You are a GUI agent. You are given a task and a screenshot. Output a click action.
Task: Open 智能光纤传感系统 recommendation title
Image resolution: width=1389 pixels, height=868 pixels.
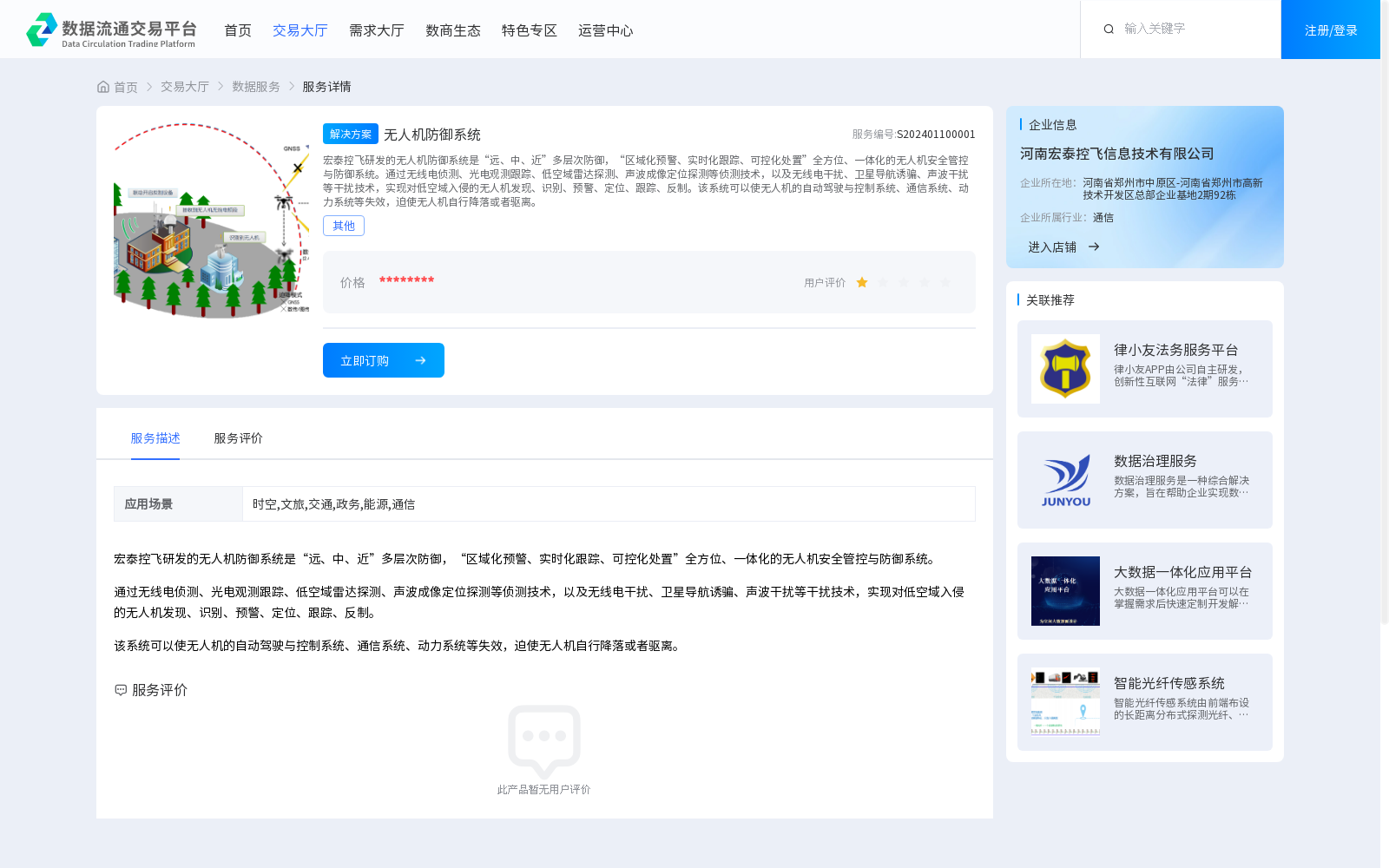pyautogui.click(x=1169, y=683)
